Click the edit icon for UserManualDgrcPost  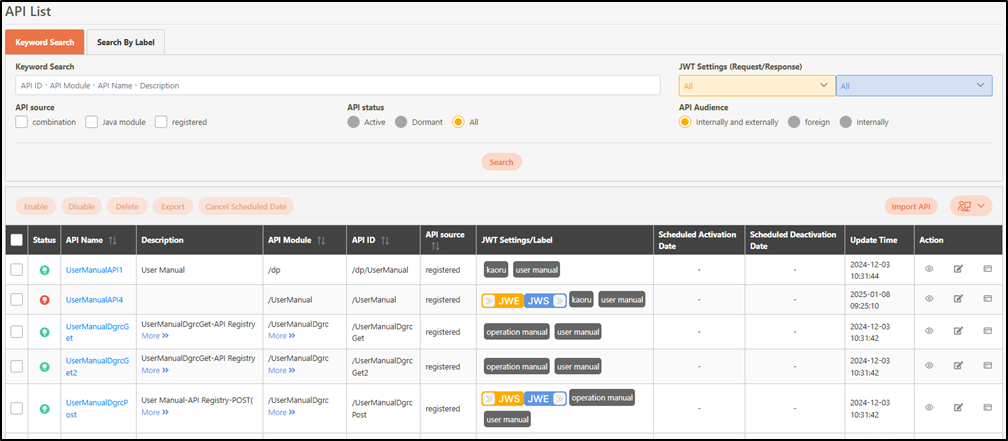tap(958, 407)
